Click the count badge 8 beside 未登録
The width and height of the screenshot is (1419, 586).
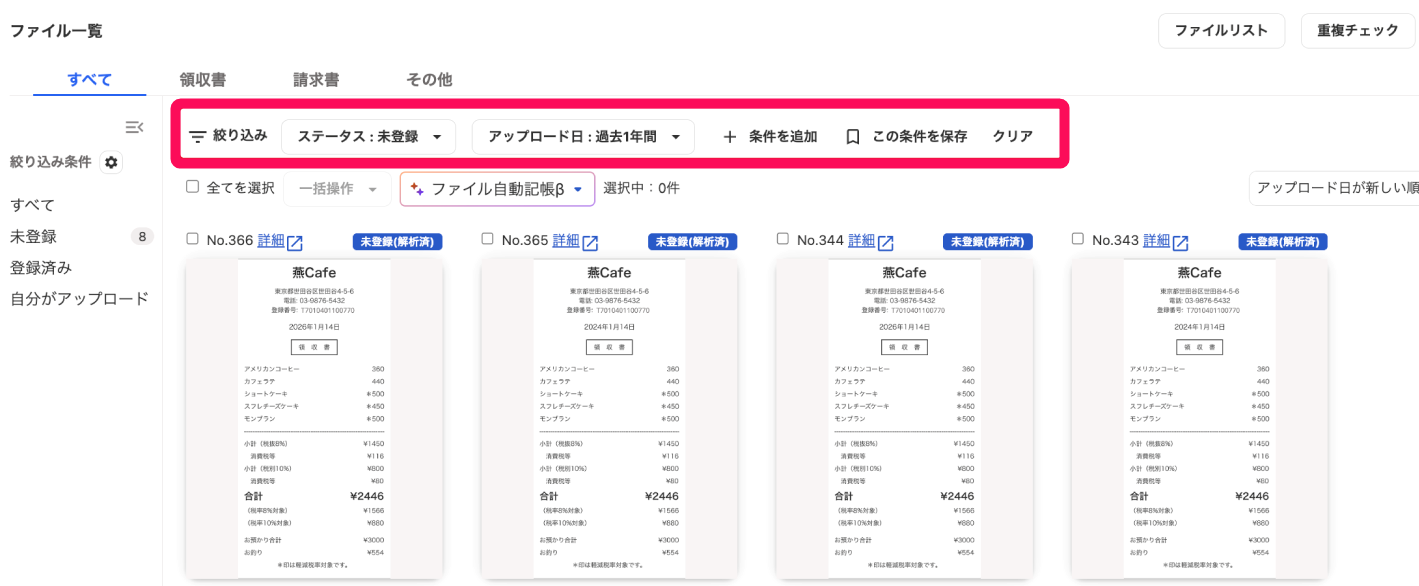[x=142, y=237]
